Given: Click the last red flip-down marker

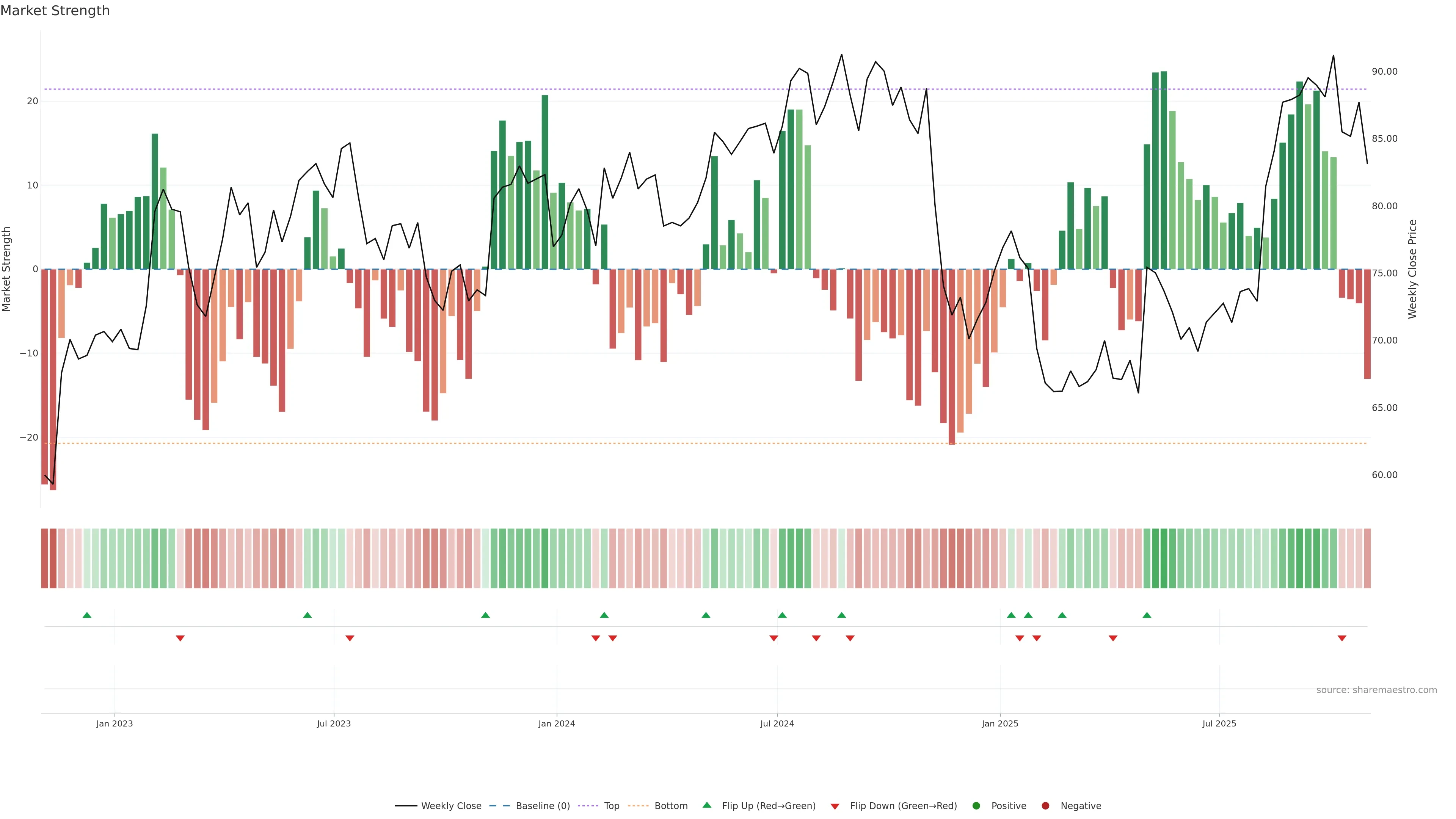Looking at the screenshot, I should [x=1341, y=638].
